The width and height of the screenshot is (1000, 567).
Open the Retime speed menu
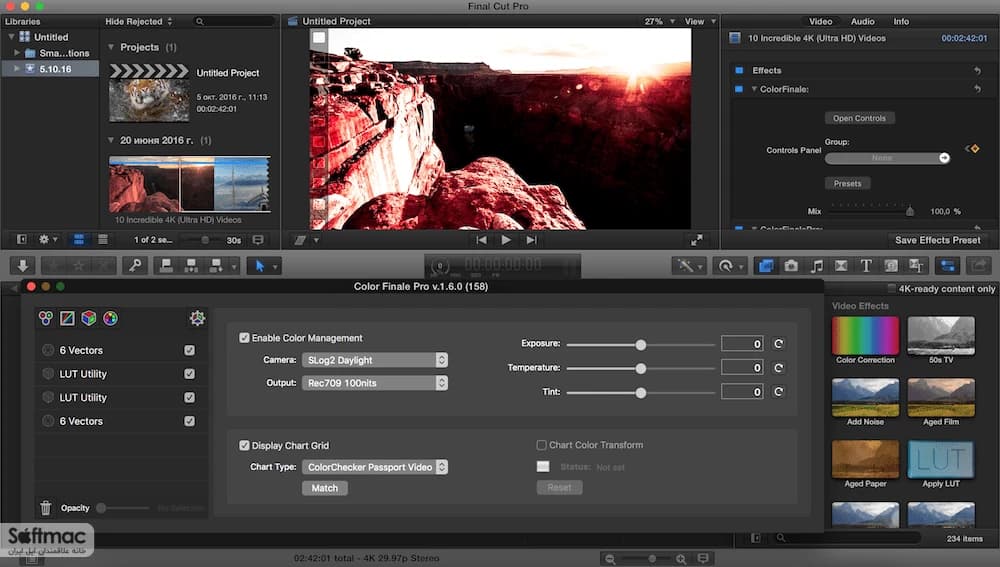click(729, 265)
